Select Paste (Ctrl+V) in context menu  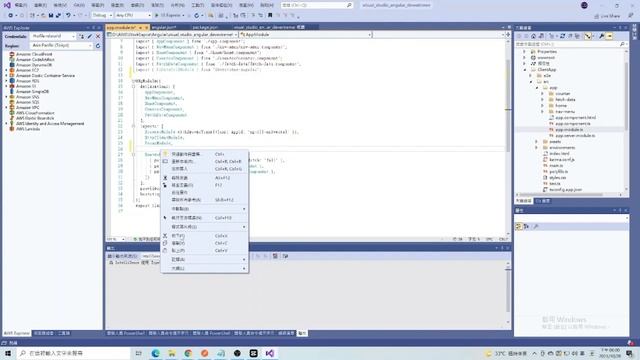coord(205,251)
